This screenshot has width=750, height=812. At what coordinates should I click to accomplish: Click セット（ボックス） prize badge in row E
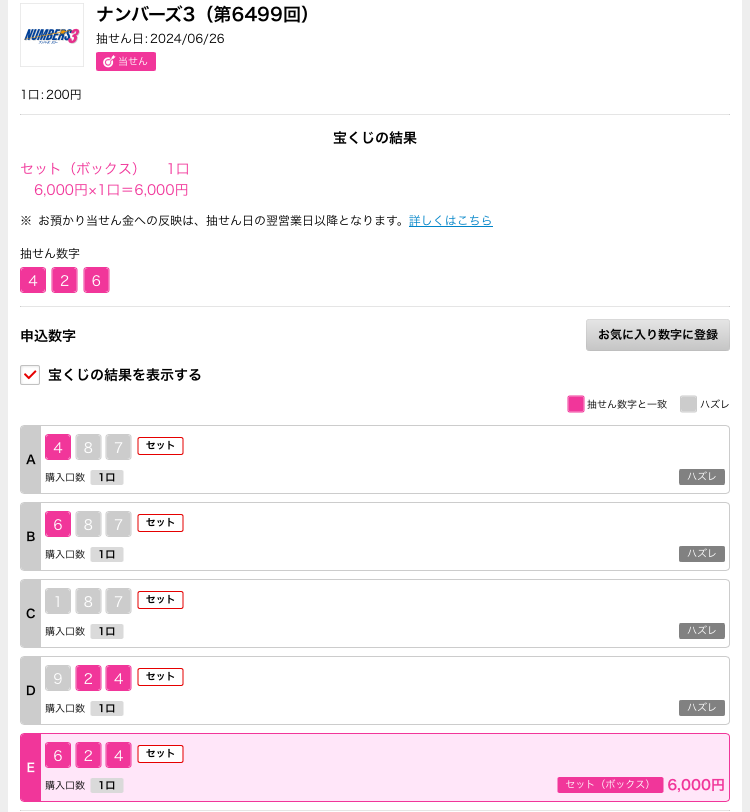click(x=610, y=785)
